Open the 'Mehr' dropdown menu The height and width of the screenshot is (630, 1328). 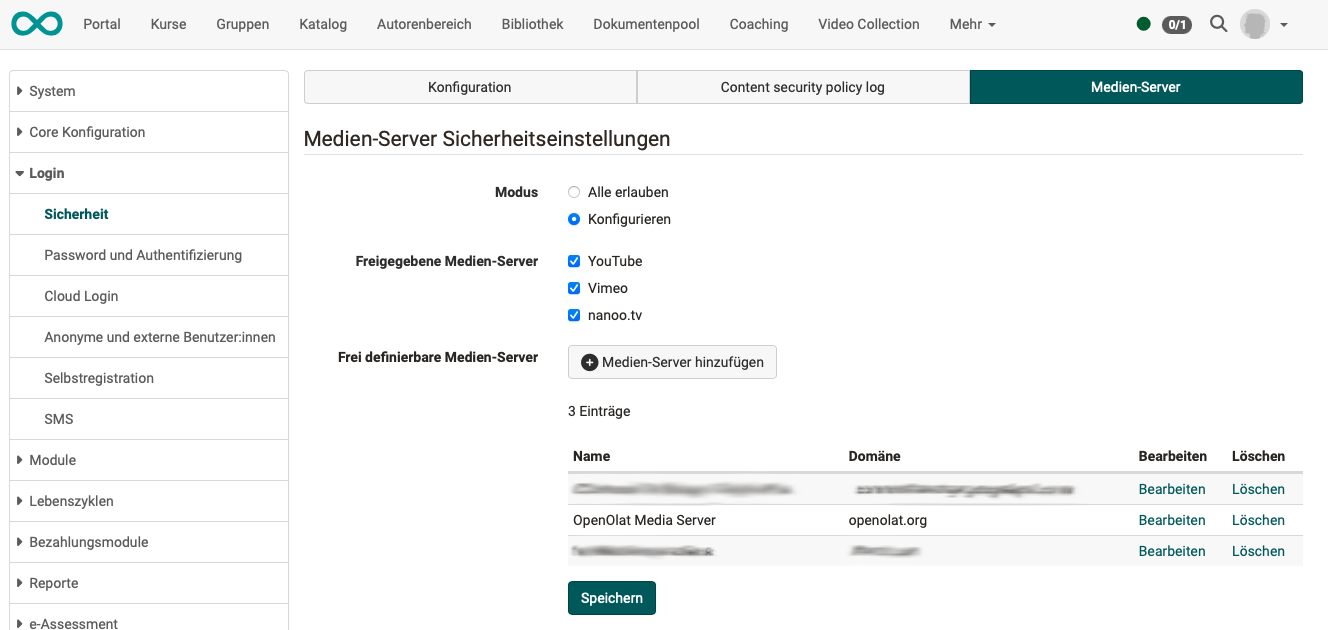pos(971,23)
